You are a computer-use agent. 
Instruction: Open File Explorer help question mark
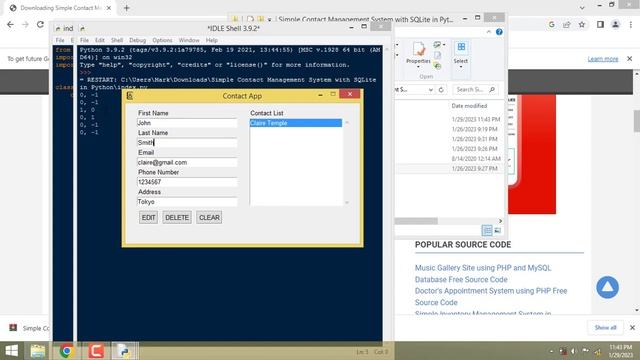click(499, 32)
